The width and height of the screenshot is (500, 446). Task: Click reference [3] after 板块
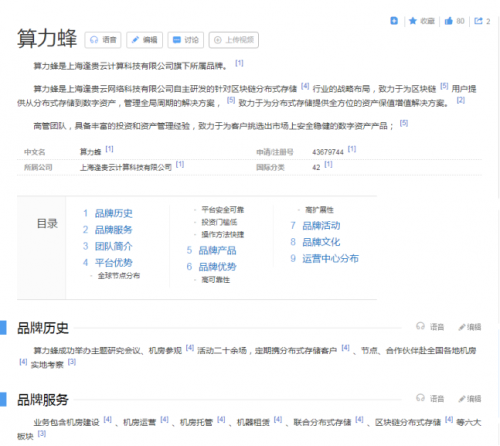(42, 434)
